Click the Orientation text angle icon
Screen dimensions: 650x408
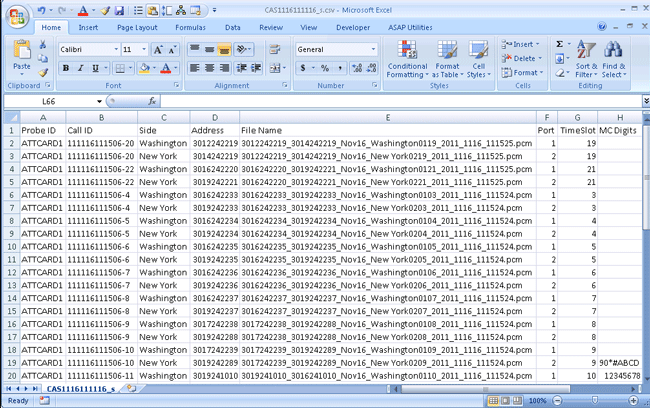[x=241, y=49]
